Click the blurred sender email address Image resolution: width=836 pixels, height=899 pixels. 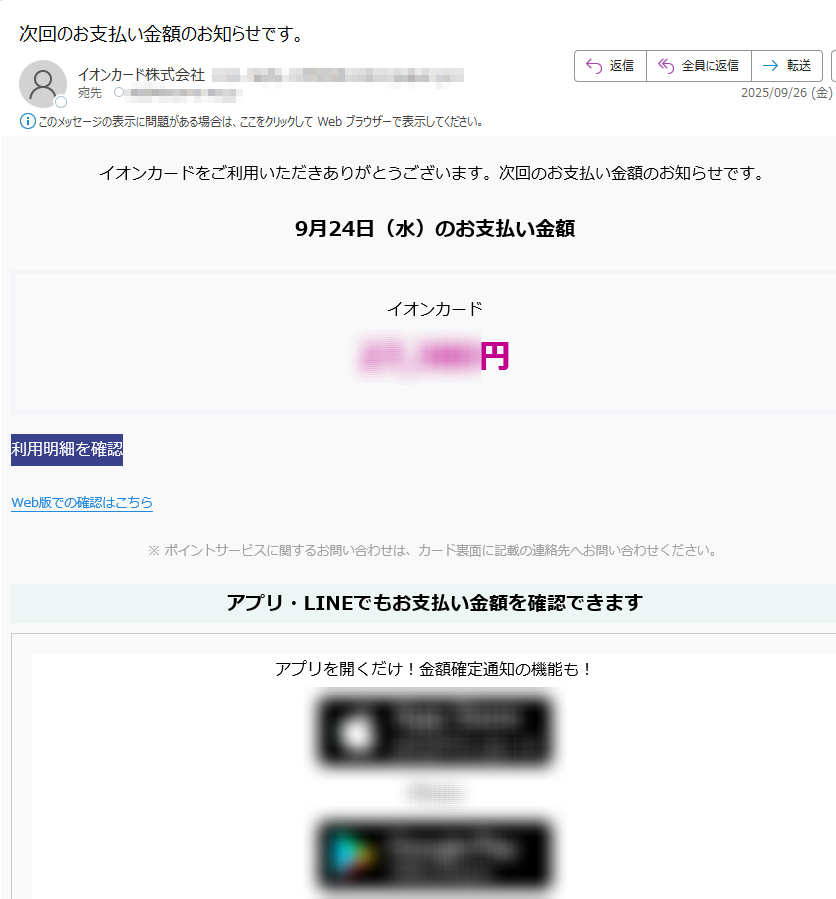tap(338, 76)
